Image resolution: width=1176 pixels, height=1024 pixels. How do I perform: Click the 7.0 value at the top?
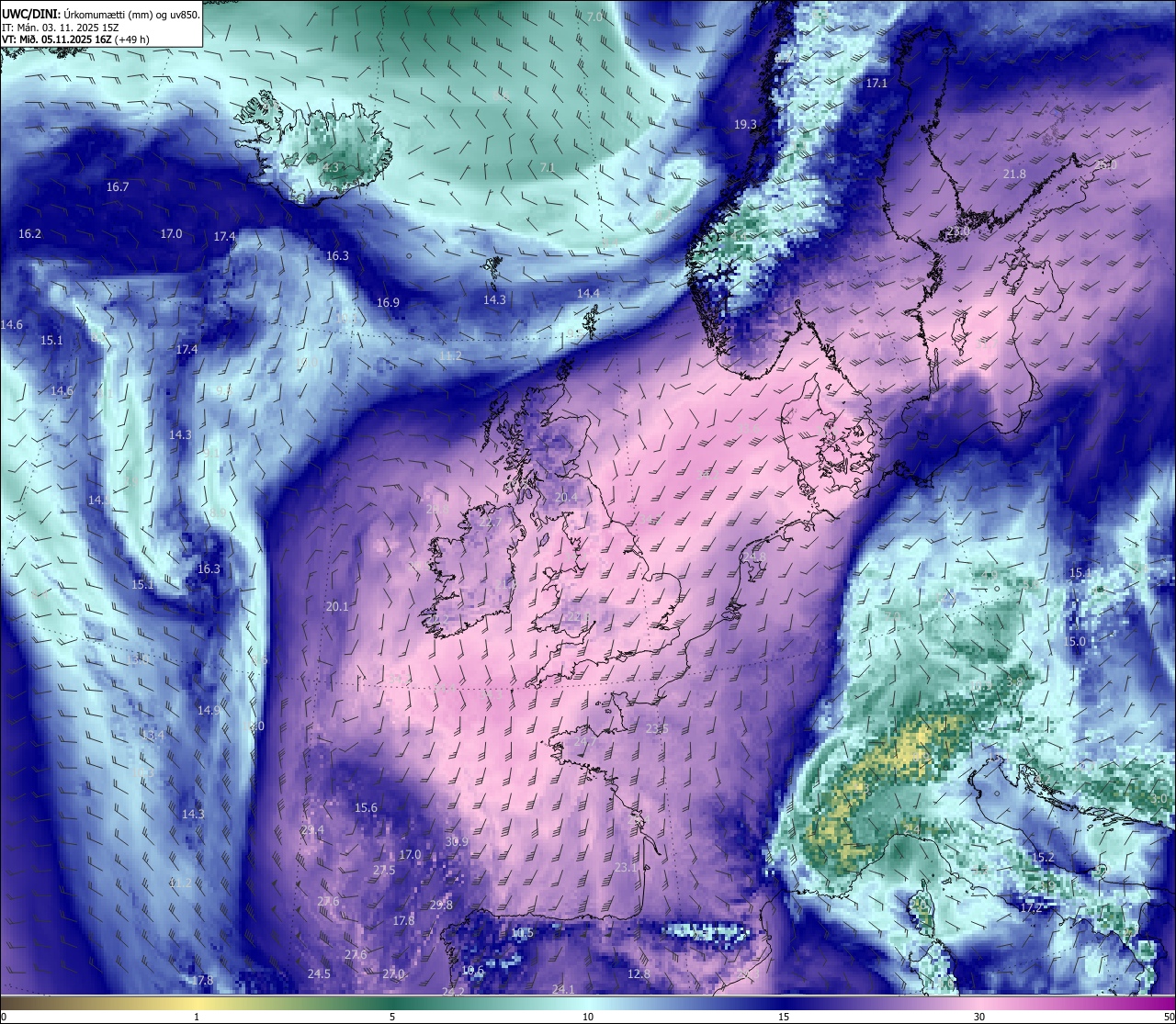click(x=594, y=17)
